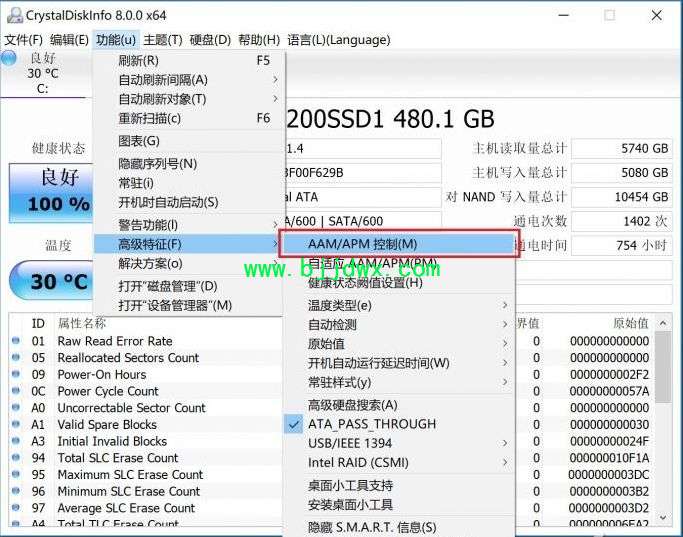Screen dimensions: 683x537
Task: Click the 30 °C temperature button
Action: click(51, 281)
